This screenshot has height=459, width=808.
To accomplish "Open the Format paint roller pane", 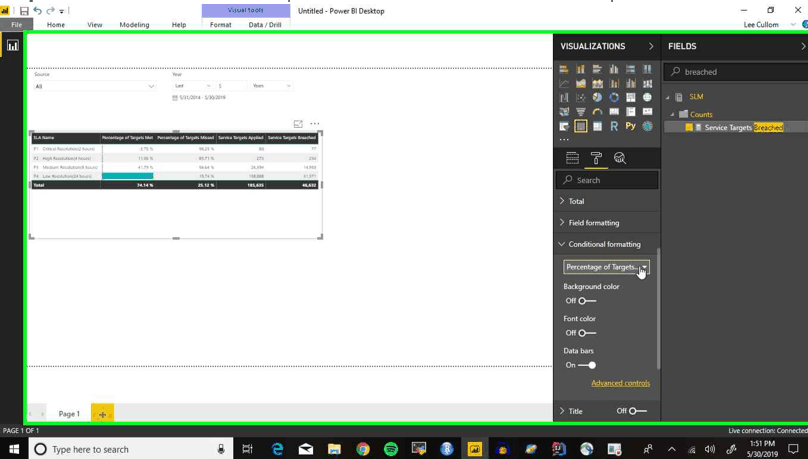I will click(x=596, y=158).
